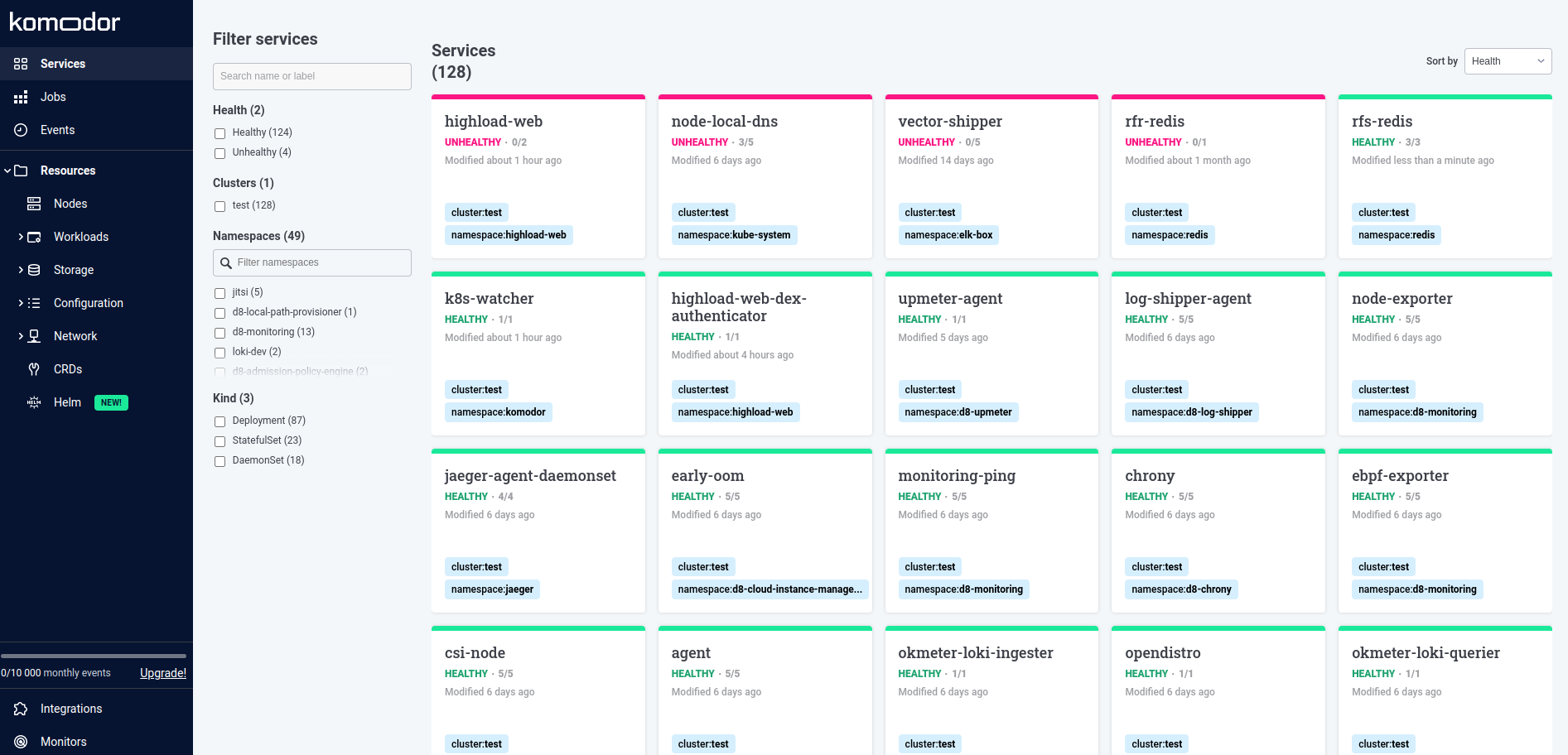Open the highload-web service card title
The width and height of the screenshot is (1568, 755).
click(494, 122)
